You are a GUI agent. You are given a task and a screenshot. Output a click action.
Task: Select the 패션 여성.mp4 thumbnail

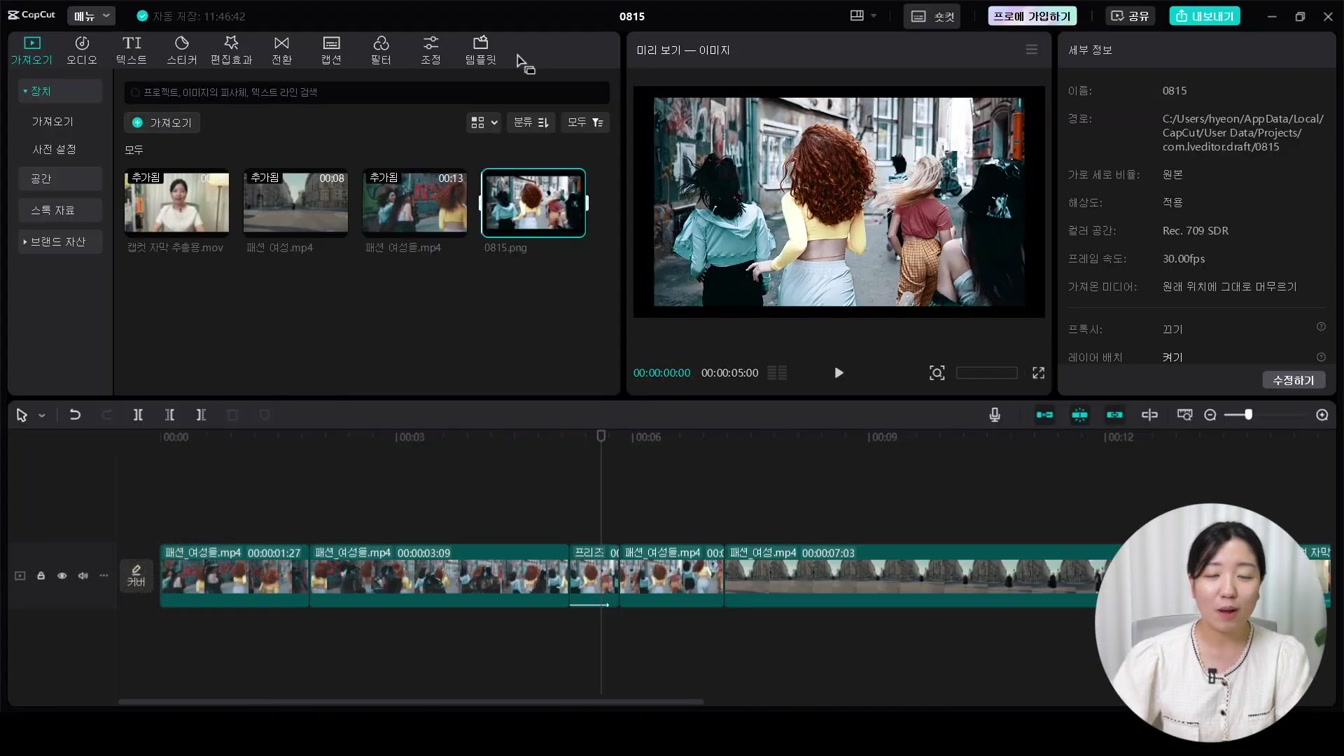(296, 203)
